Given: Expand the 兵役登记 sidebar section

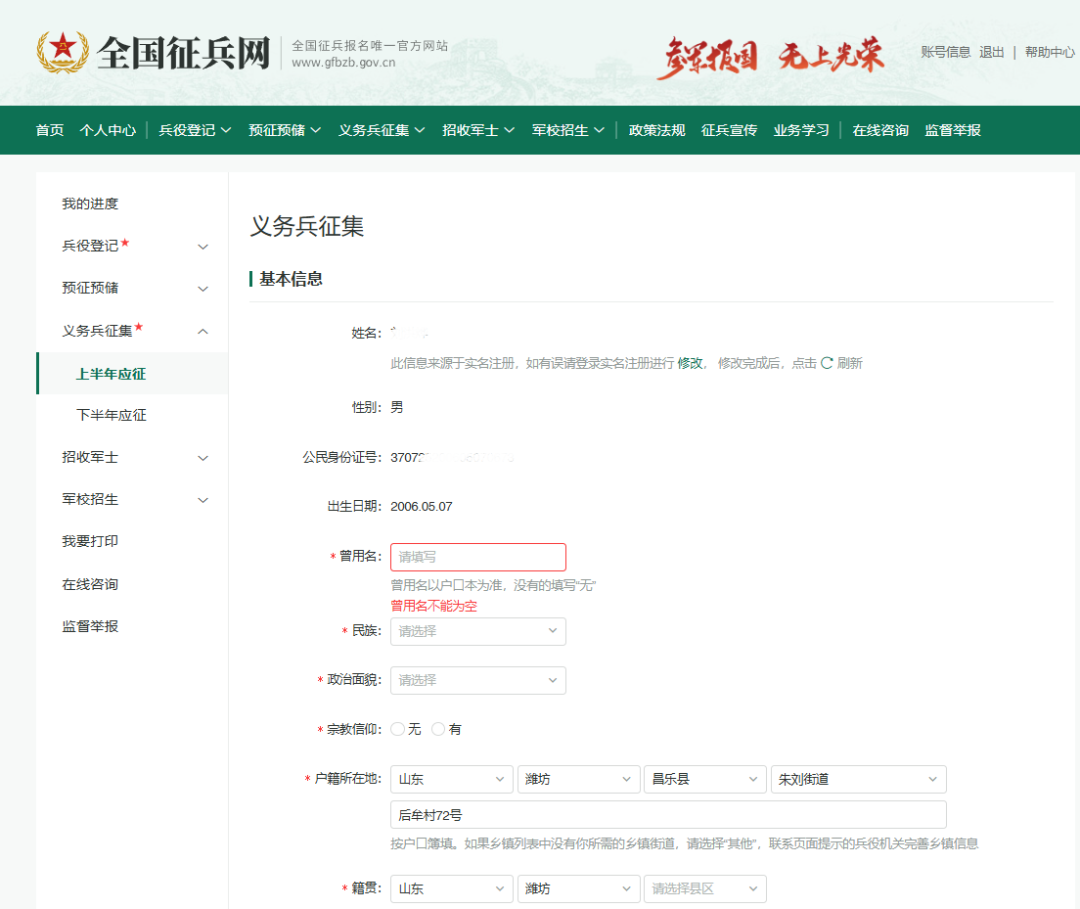Looking at the screenshot, I should pyautogui.click(x=203, y=246).
